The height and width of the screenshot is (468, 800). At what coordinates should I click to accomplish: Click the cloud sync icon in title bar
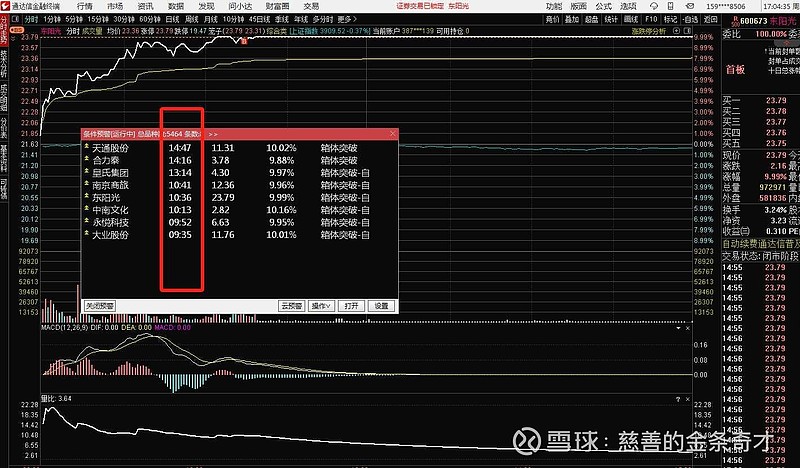pos(654,6)
